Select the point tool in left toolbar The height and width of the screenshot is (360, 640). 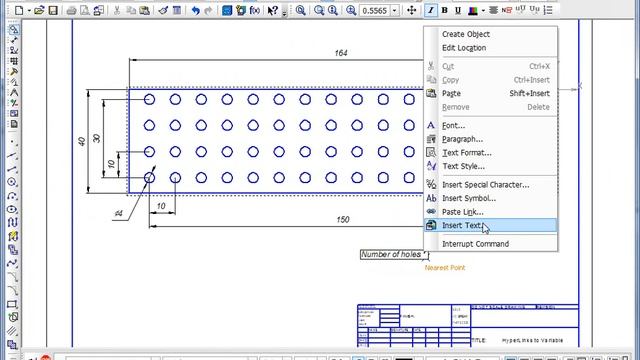coord(13,142)
